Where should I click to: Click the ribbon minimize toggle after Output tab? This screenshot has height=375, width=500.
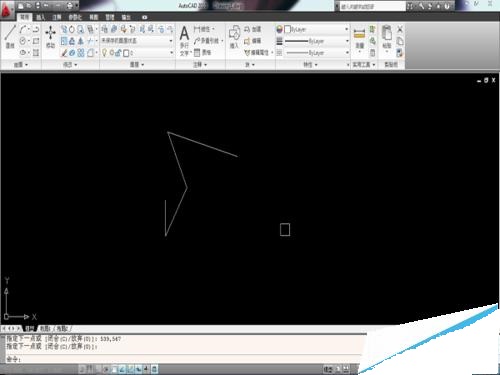pos(144,17)
